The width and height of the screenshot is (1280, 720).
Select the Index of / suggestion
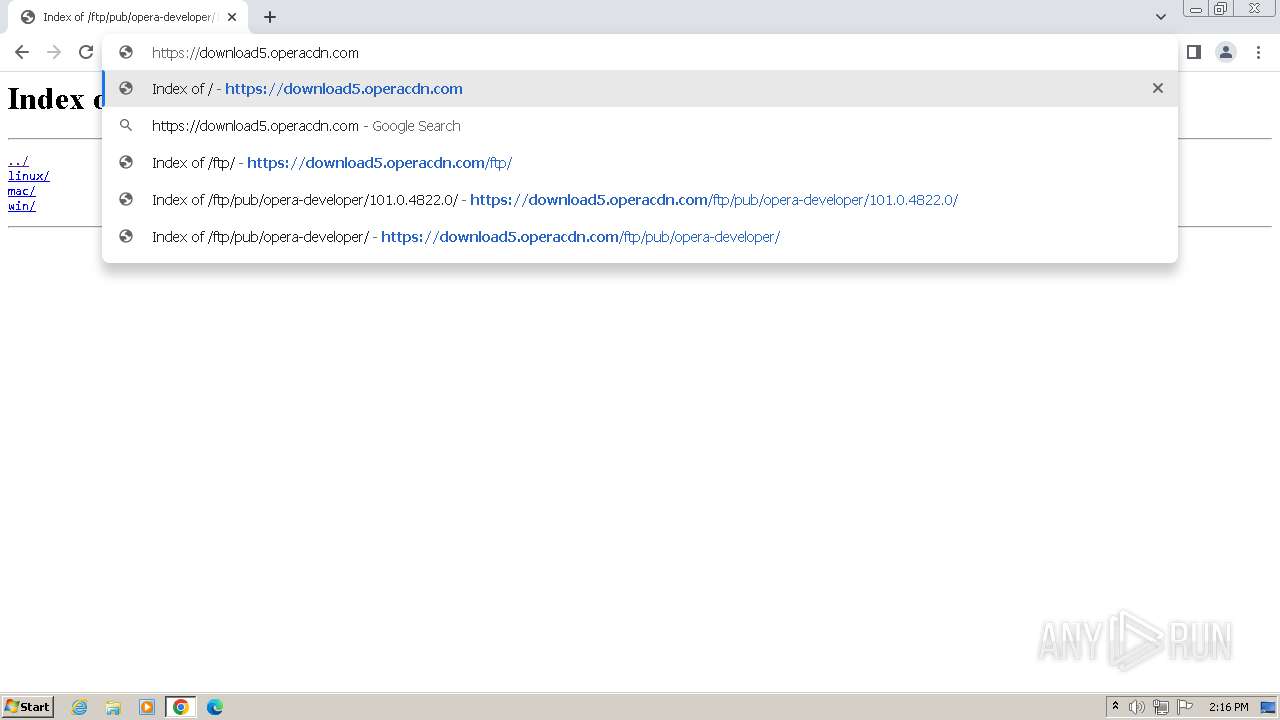pos(640,88)
